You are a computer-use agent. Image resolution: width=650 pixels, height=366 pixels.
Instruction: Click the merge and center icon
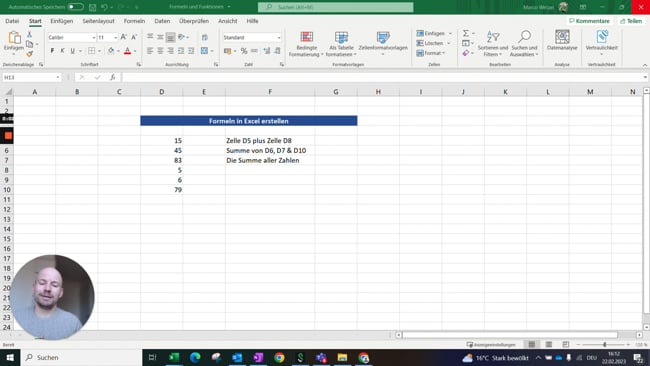click(x=204, y=51)
